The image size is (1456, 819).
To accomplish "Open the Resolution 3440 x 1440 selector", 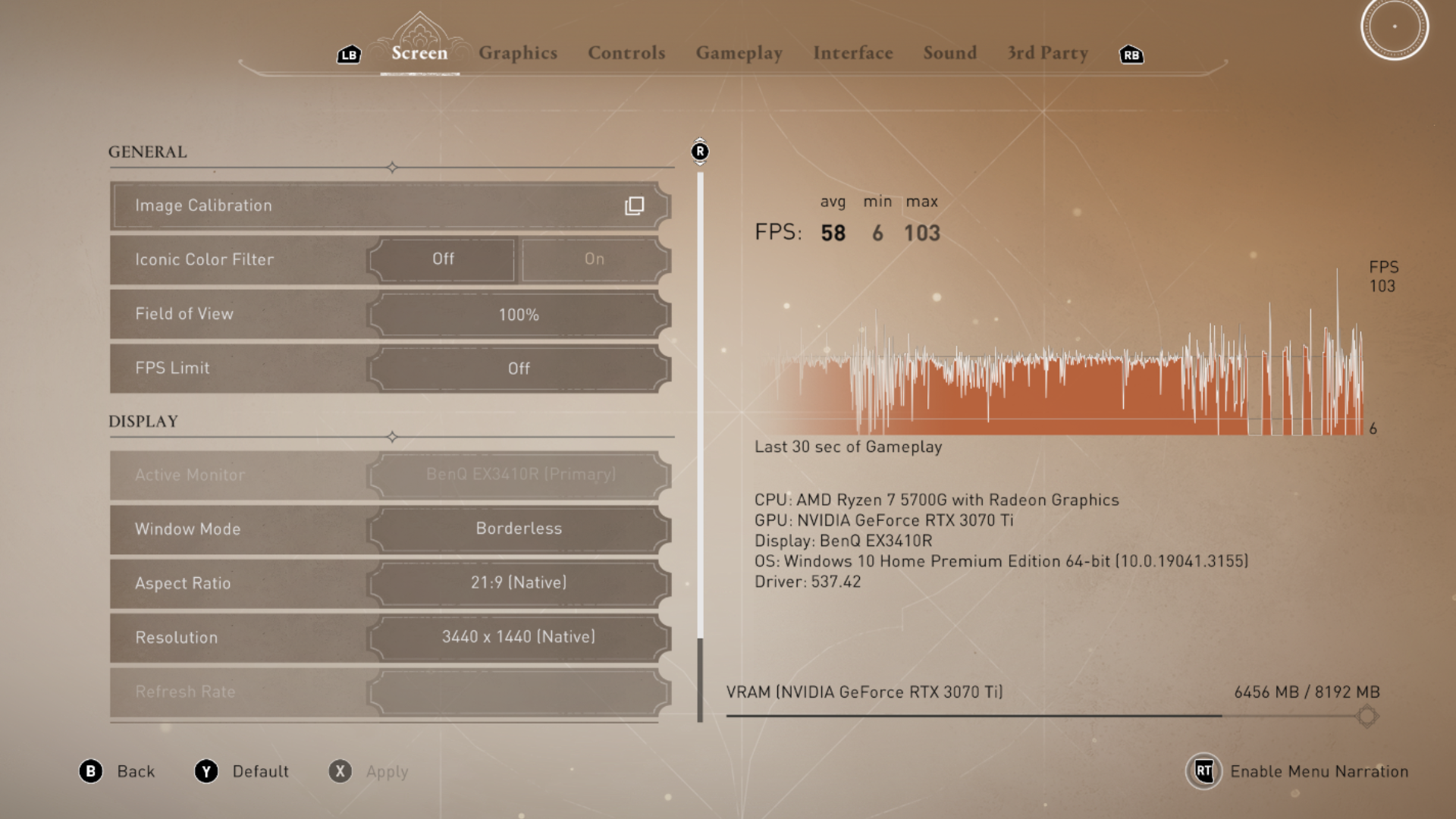I will (x=518, y=637).
